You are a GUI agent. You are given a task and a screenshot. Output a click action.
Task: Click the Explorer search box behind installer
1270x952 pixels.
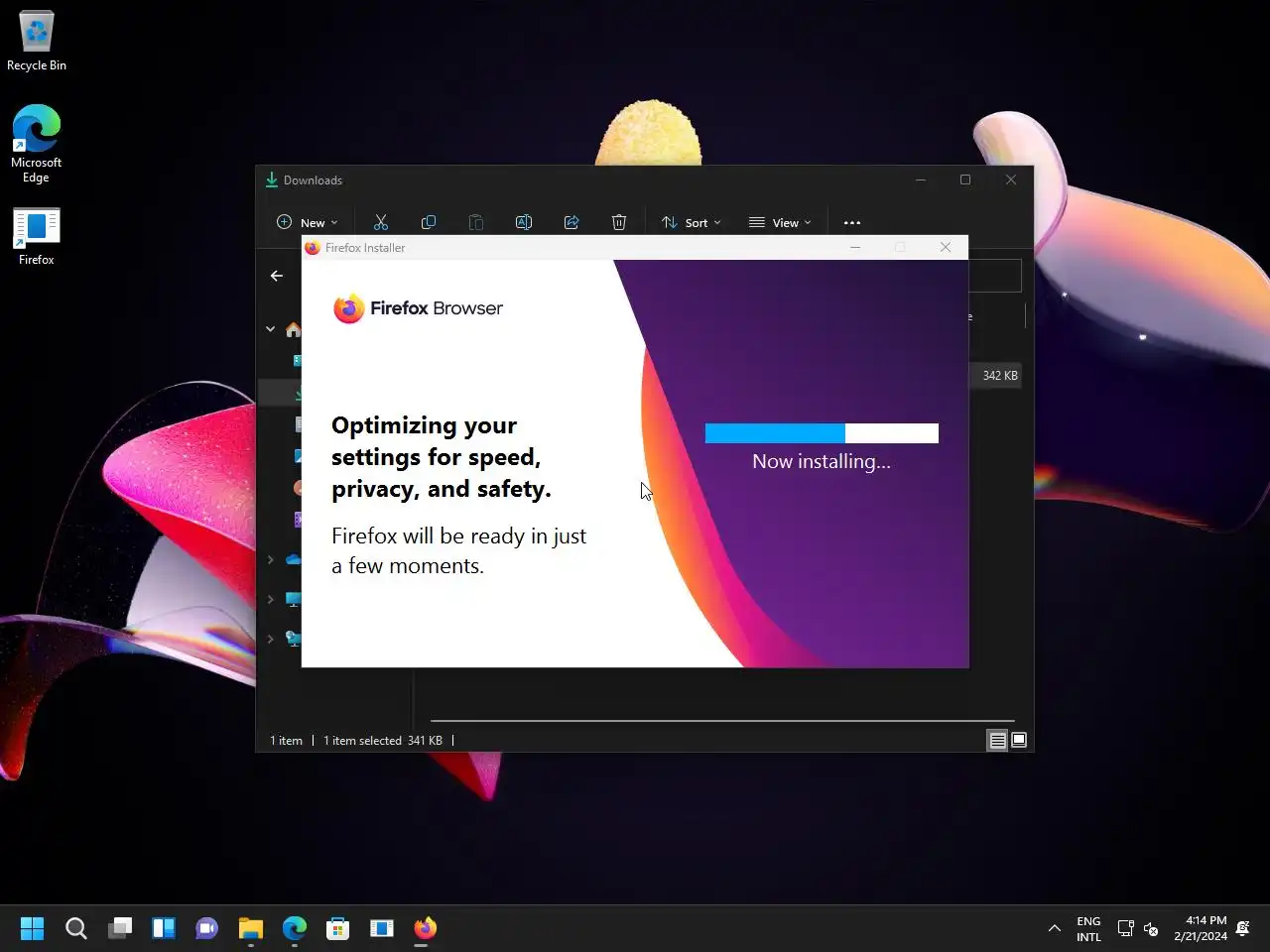pyautogui.click(x=995, y=276)
